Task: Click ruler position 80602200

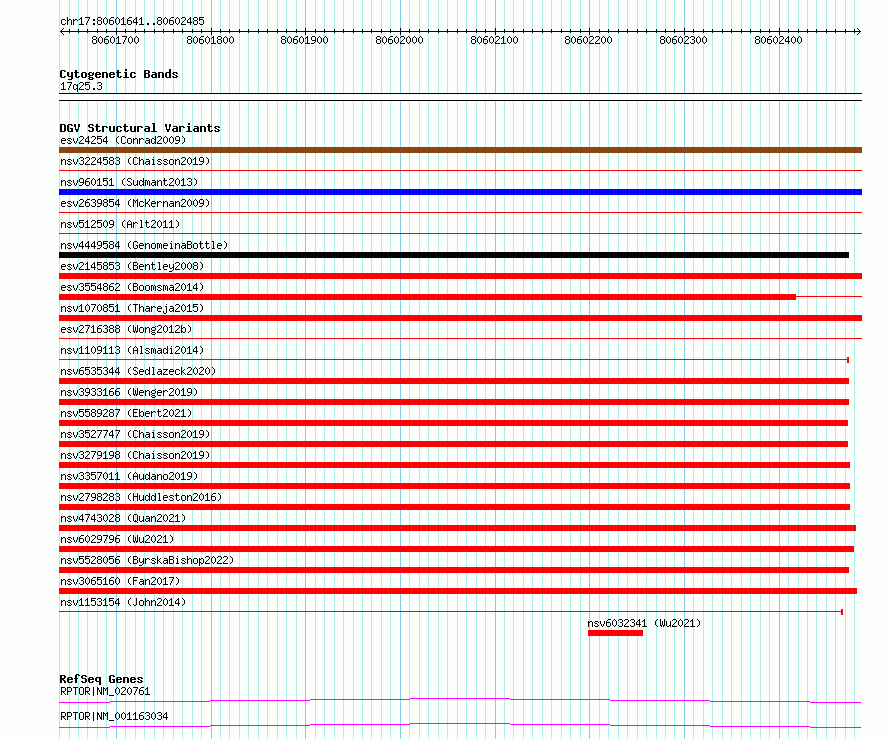Action: 589,40
